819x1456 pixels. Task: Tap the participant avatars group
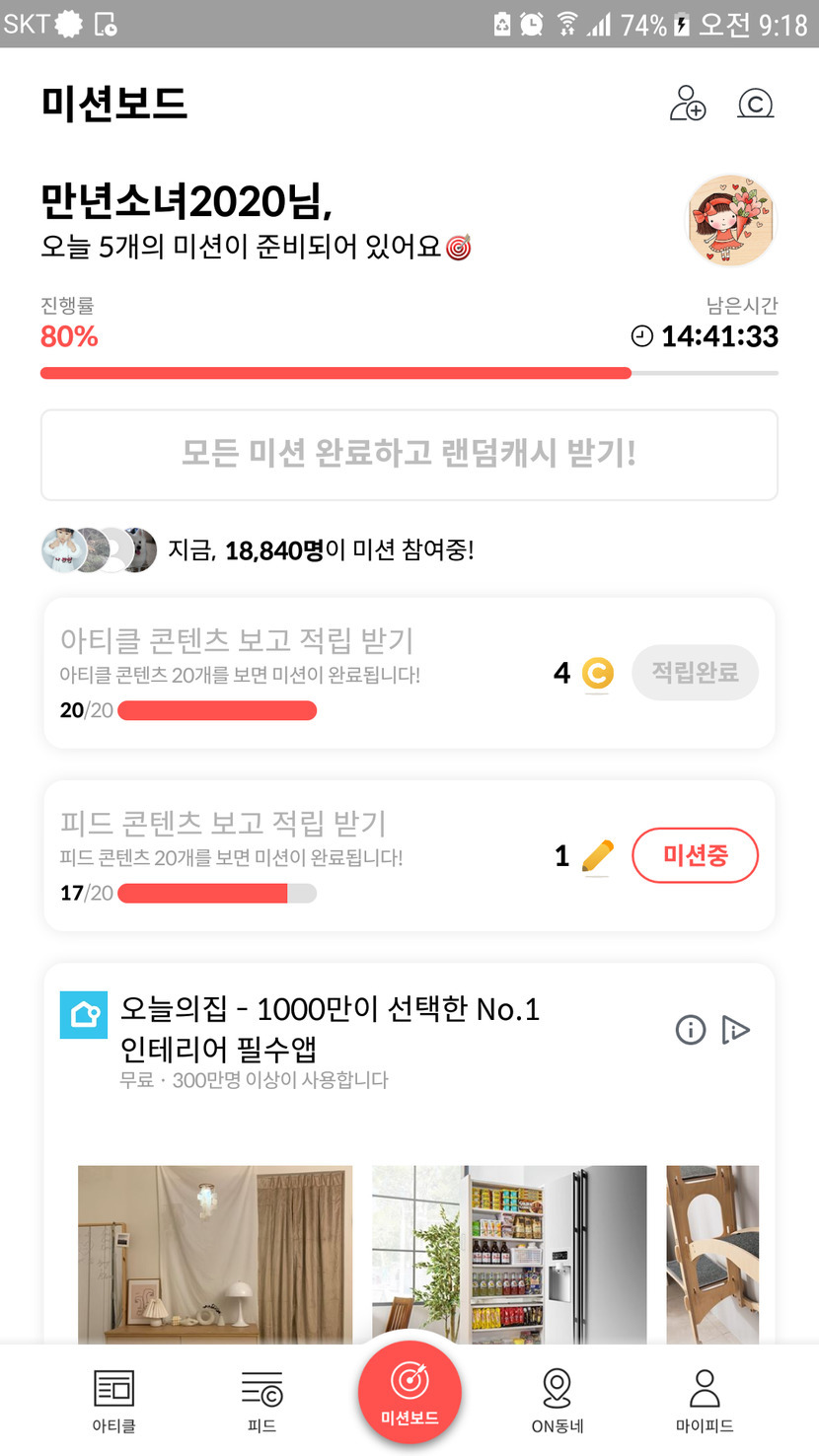click(99, 550)
